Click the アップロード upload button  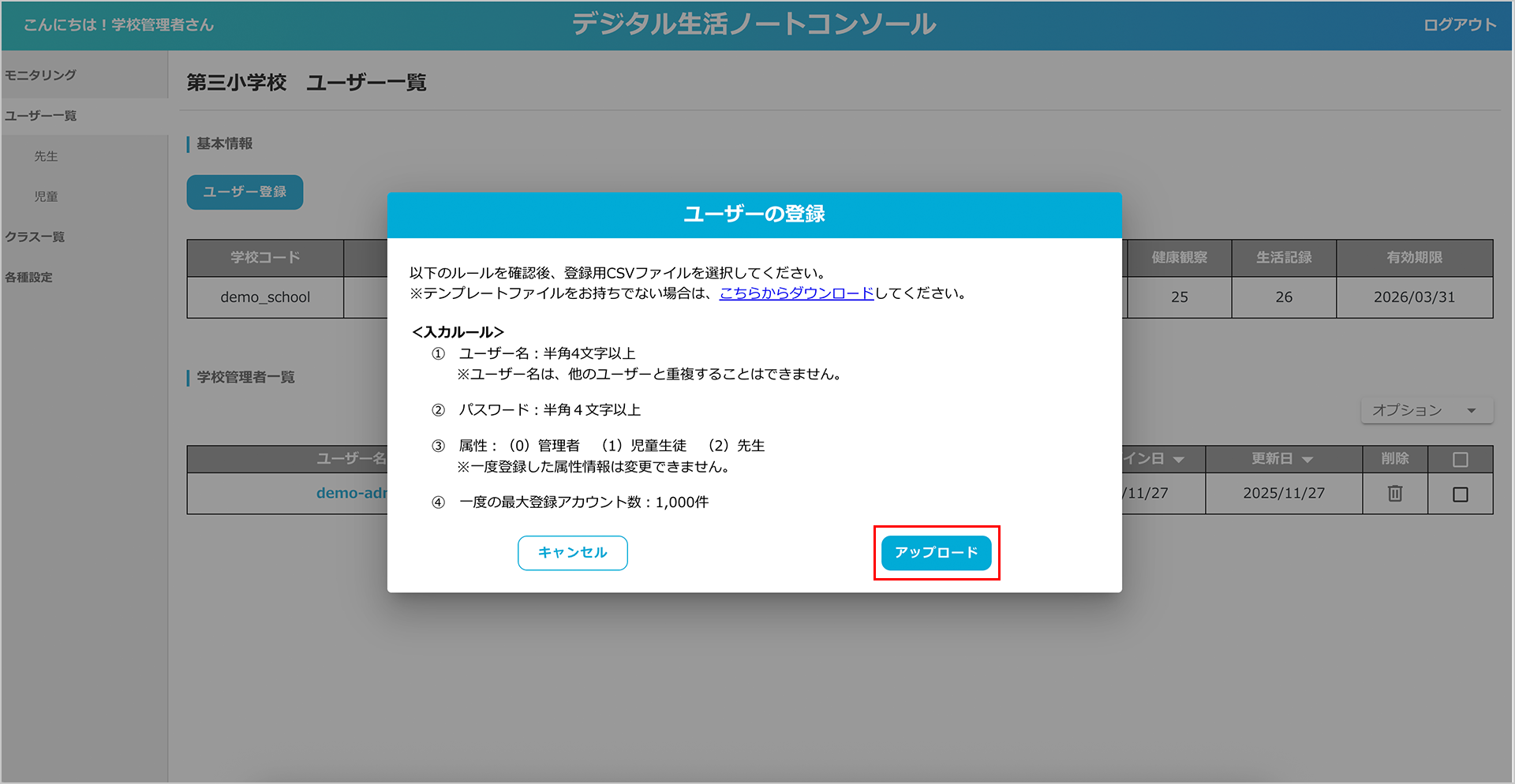(936, 553)
